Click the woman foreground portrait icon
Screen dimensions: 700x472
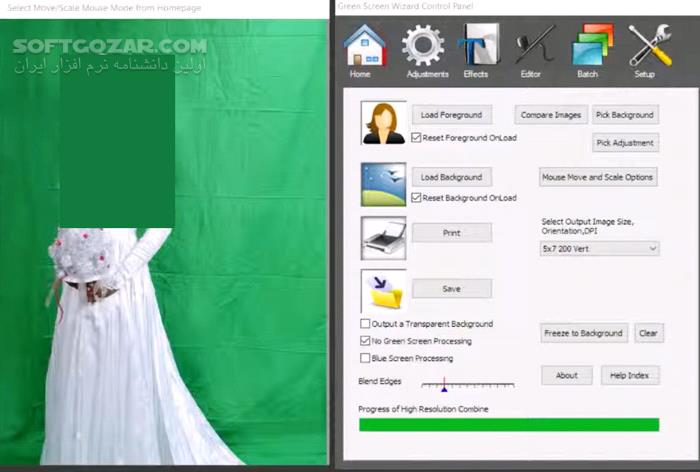pos(383,123)
